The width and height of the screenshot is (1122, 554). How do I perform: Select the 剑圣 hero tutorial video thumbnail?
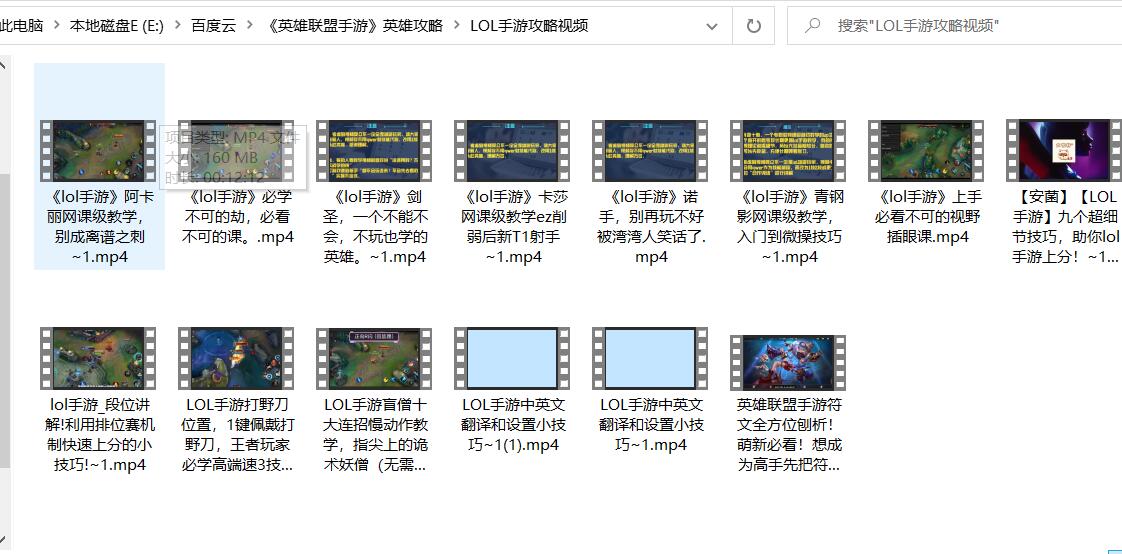click(374, 150)
